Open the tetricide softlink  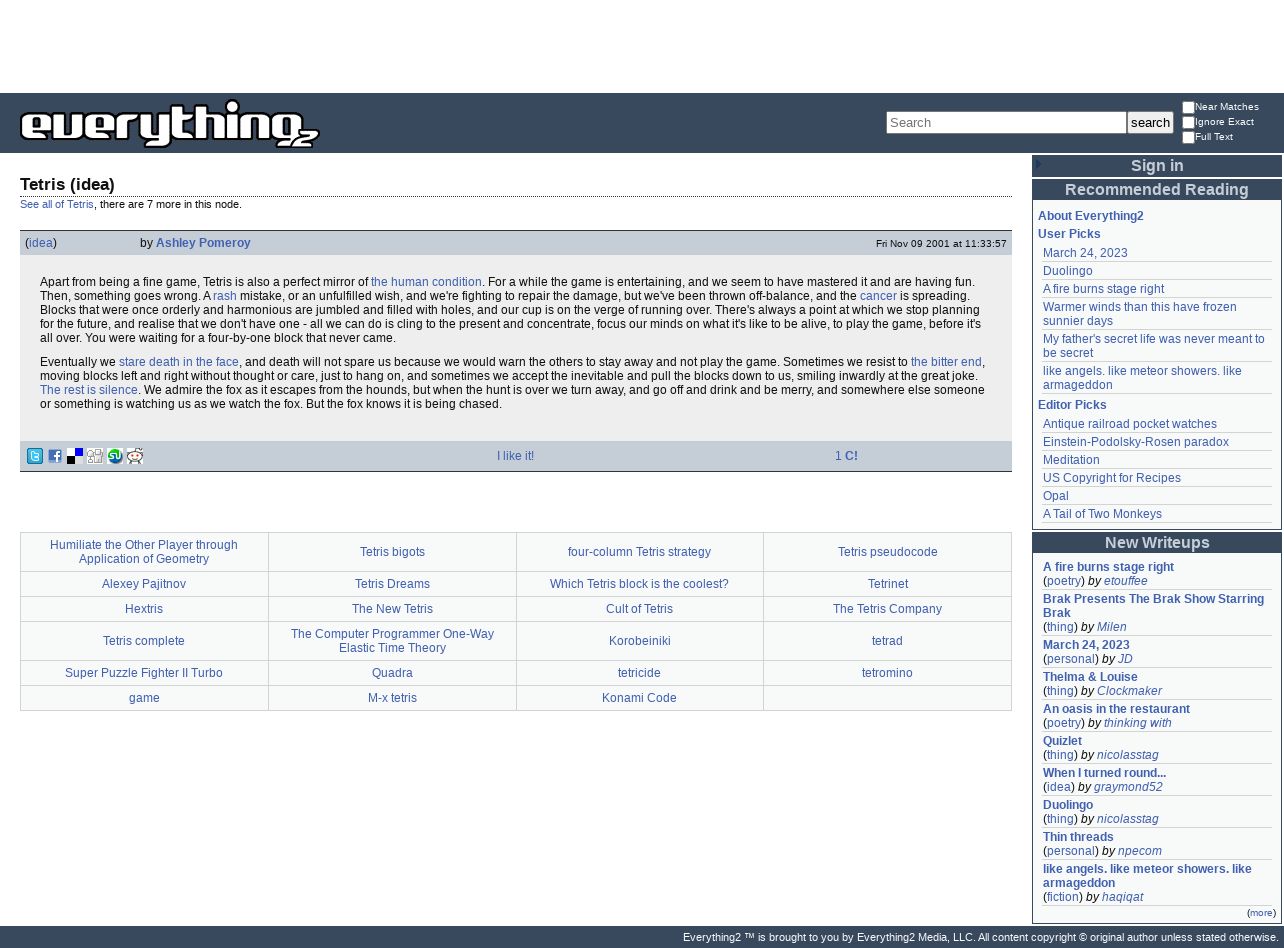coord(639,673)
